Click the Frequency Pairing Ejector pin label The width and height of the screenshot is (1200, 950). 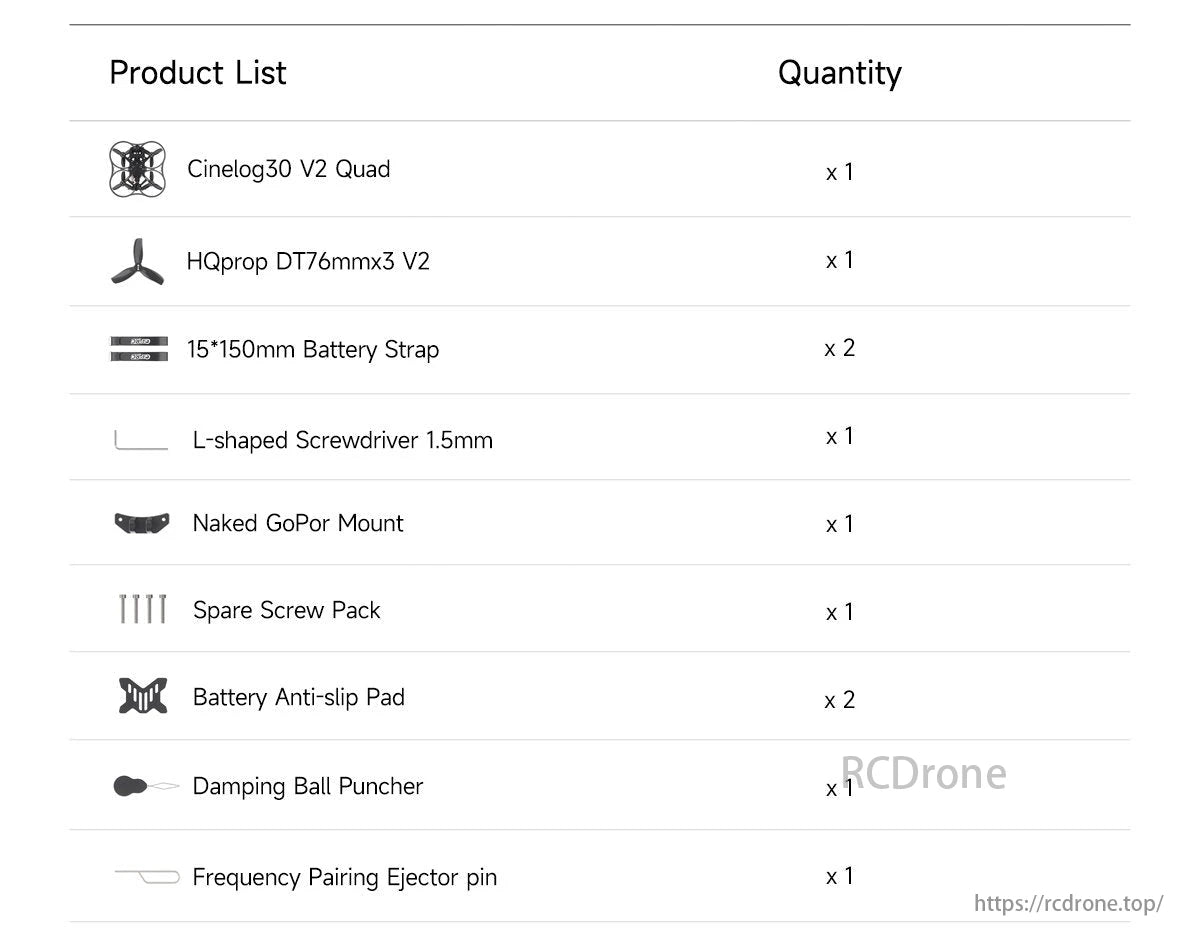click(344, 877)
